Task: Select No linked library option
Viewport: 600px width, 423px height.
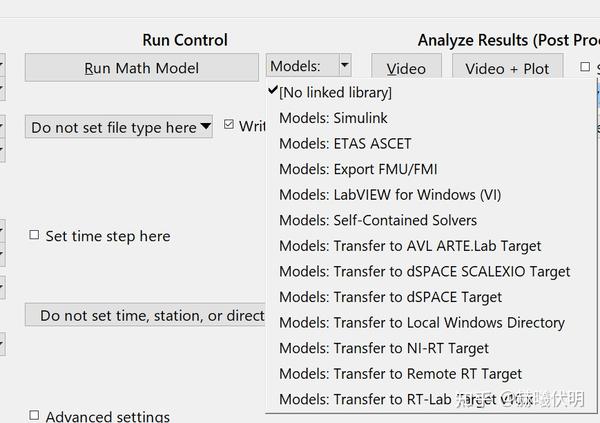Action: point(335,92)
